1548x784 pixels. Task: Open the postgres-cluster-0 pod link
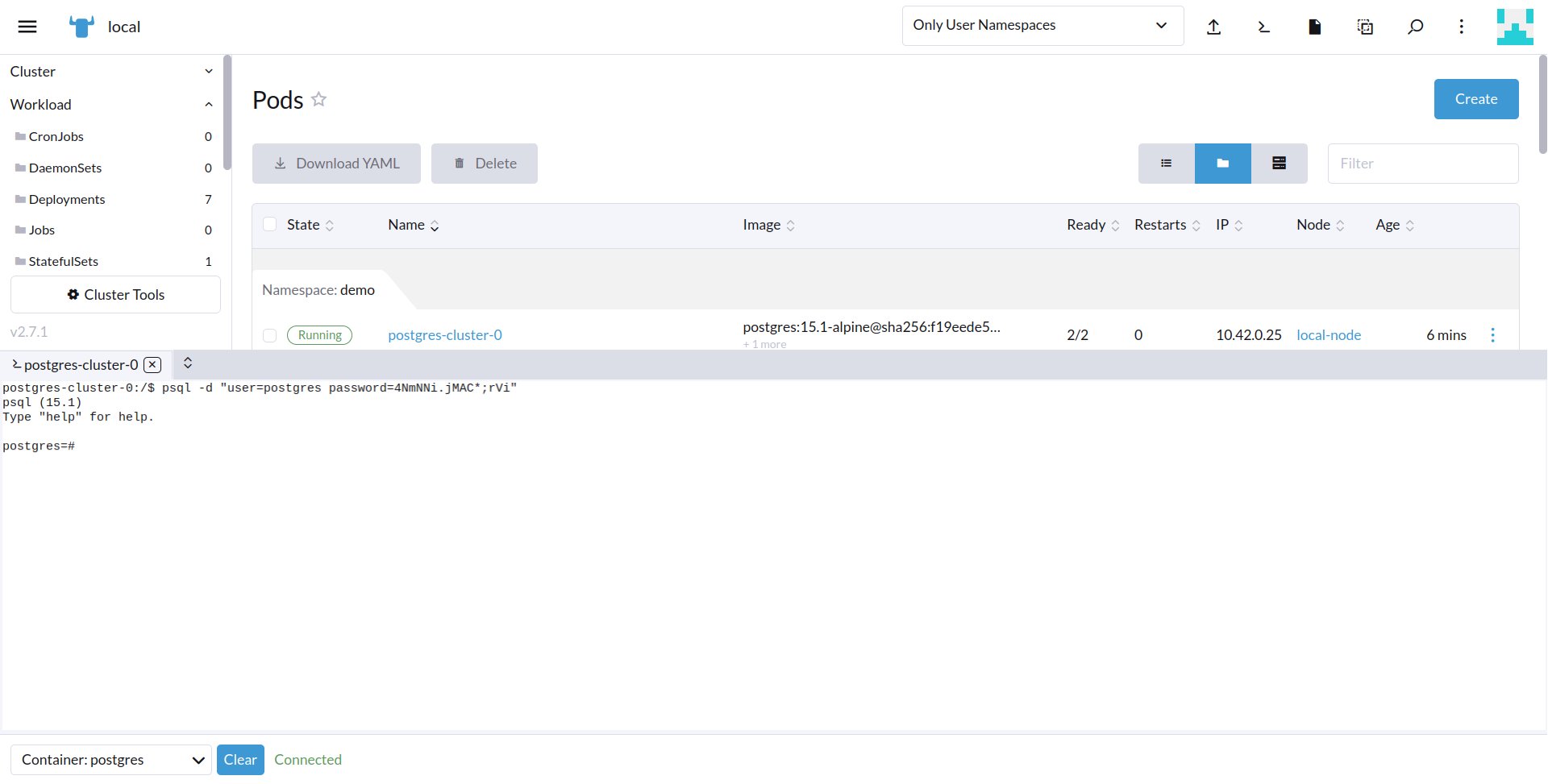444,334
